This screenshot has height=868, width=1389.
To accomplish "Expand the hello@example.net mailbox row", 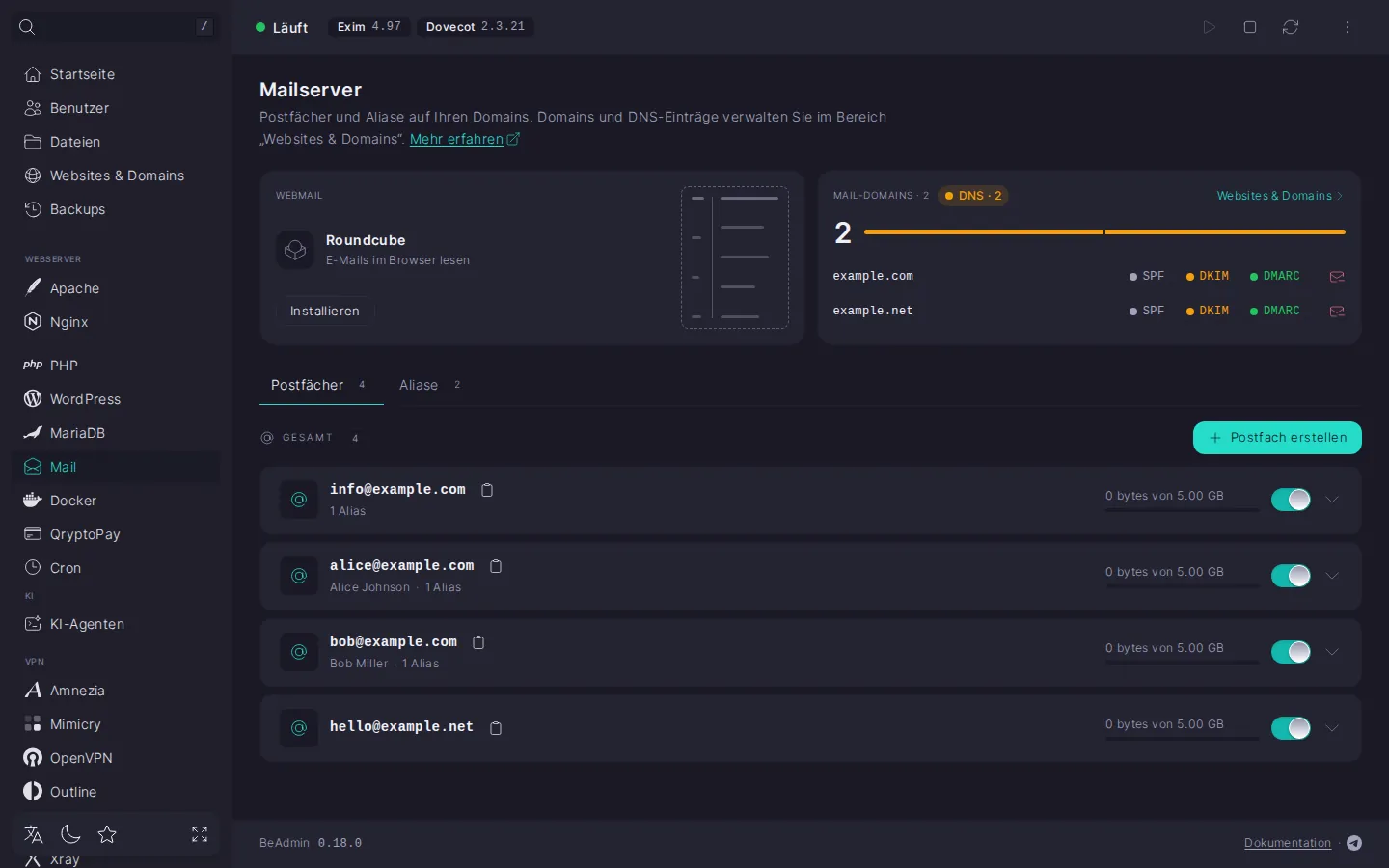I will (1332, 728).
